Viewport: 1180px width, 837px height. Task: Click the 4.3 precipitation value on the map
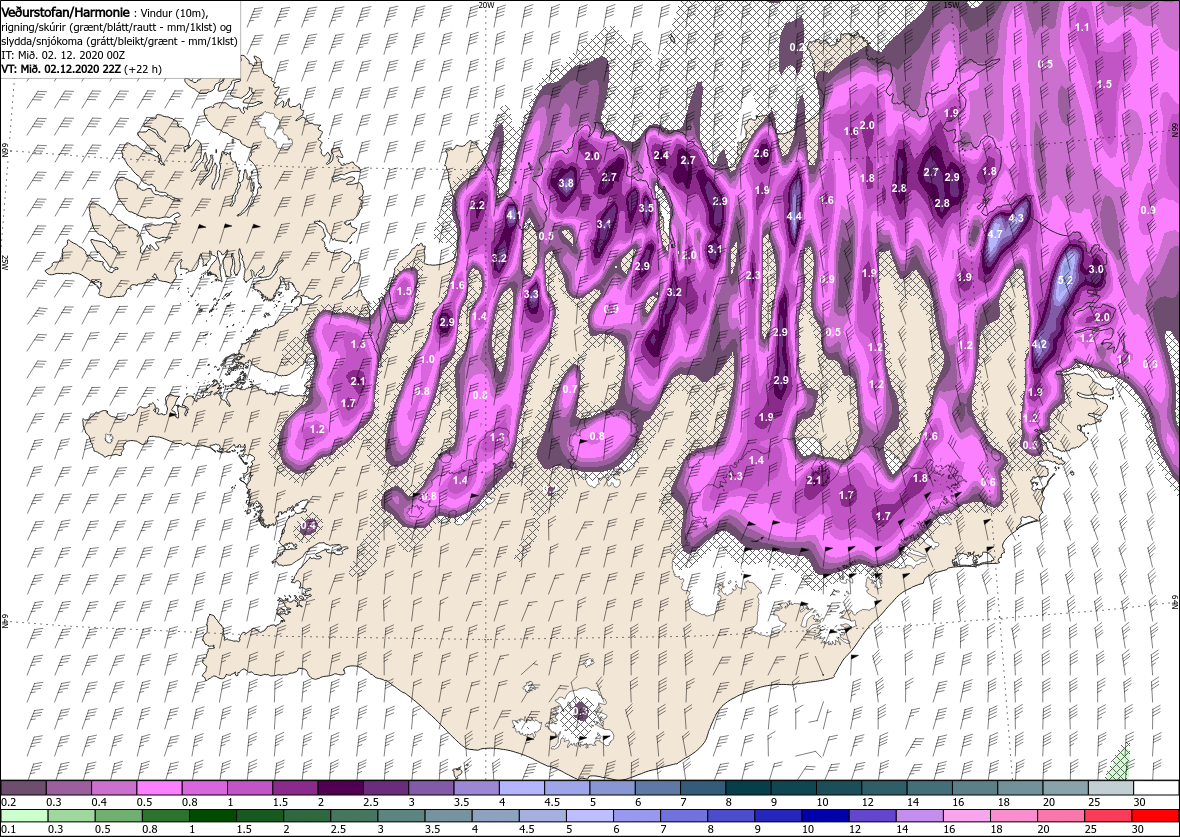coord(1016,218)
